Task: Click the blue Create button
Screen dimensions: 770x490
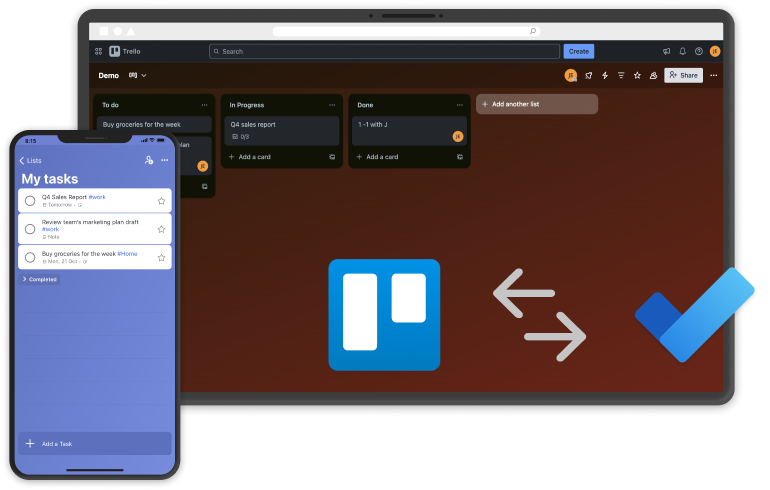Action: [x=578, y=51]
